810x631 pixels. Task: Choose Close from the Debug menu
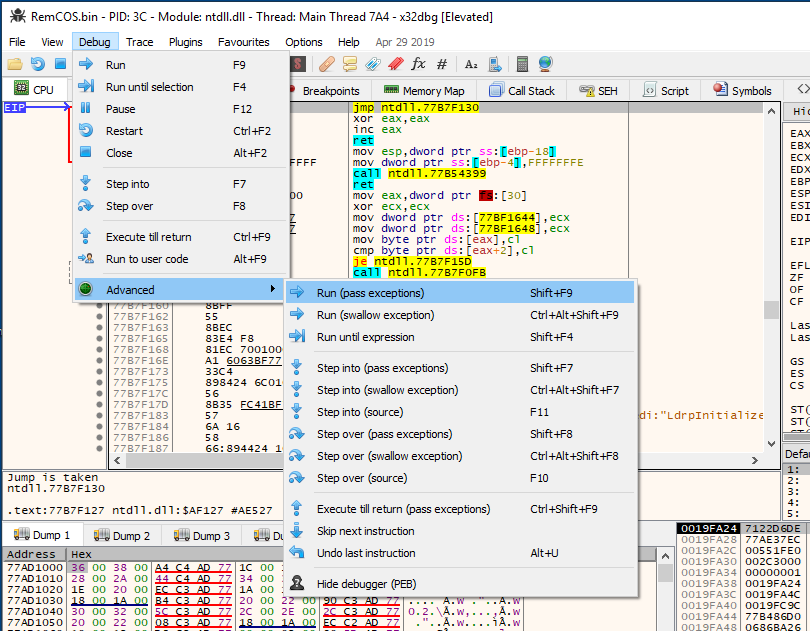point(180,153)
